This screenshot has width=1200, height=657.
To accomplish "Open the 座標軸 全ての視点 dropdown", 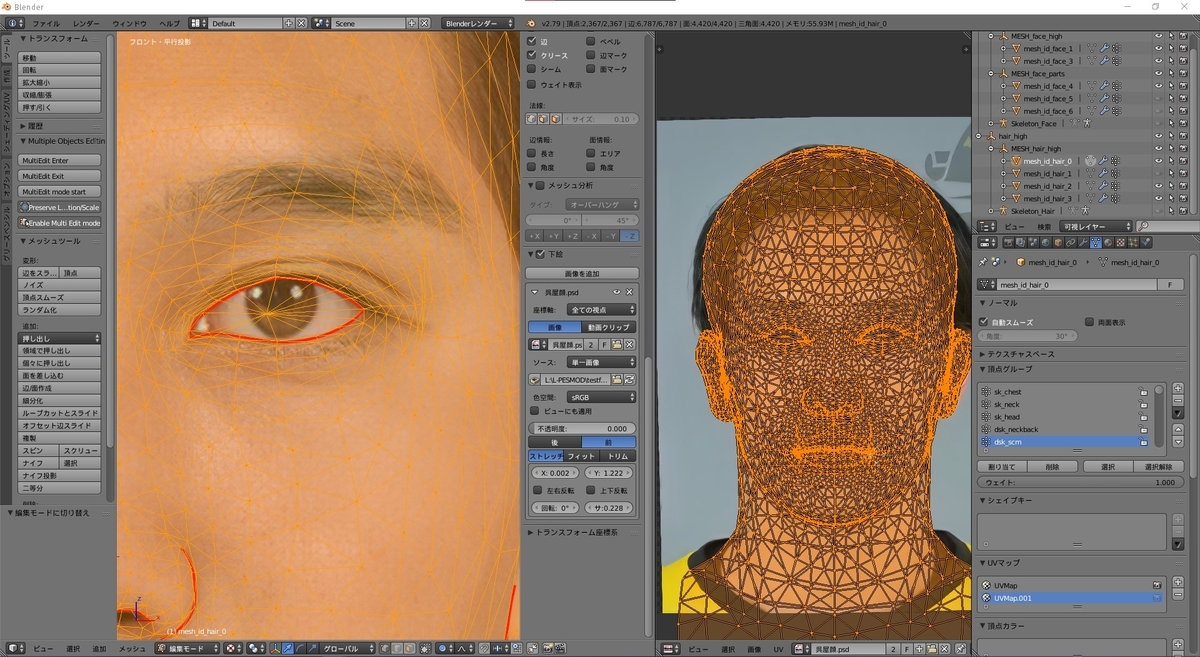I will click(602, 309).
